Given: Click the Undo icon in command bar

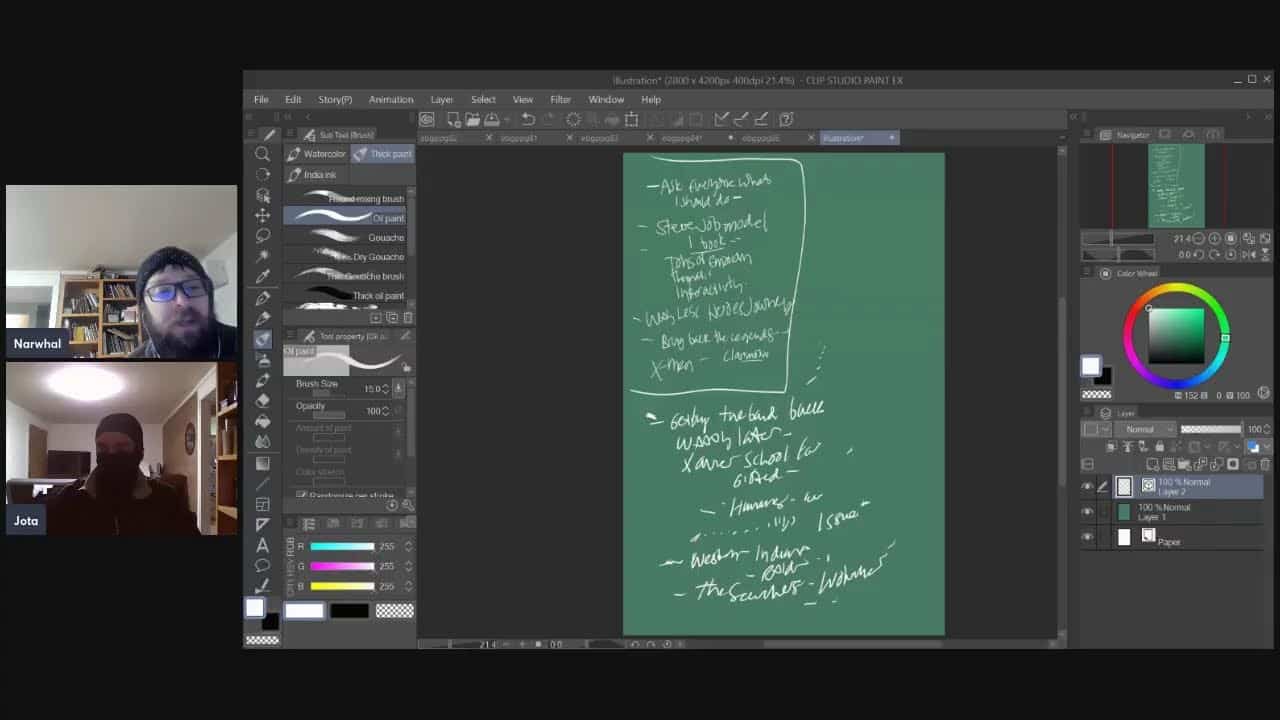Looking at the screenshot, I should coord(528,119).
